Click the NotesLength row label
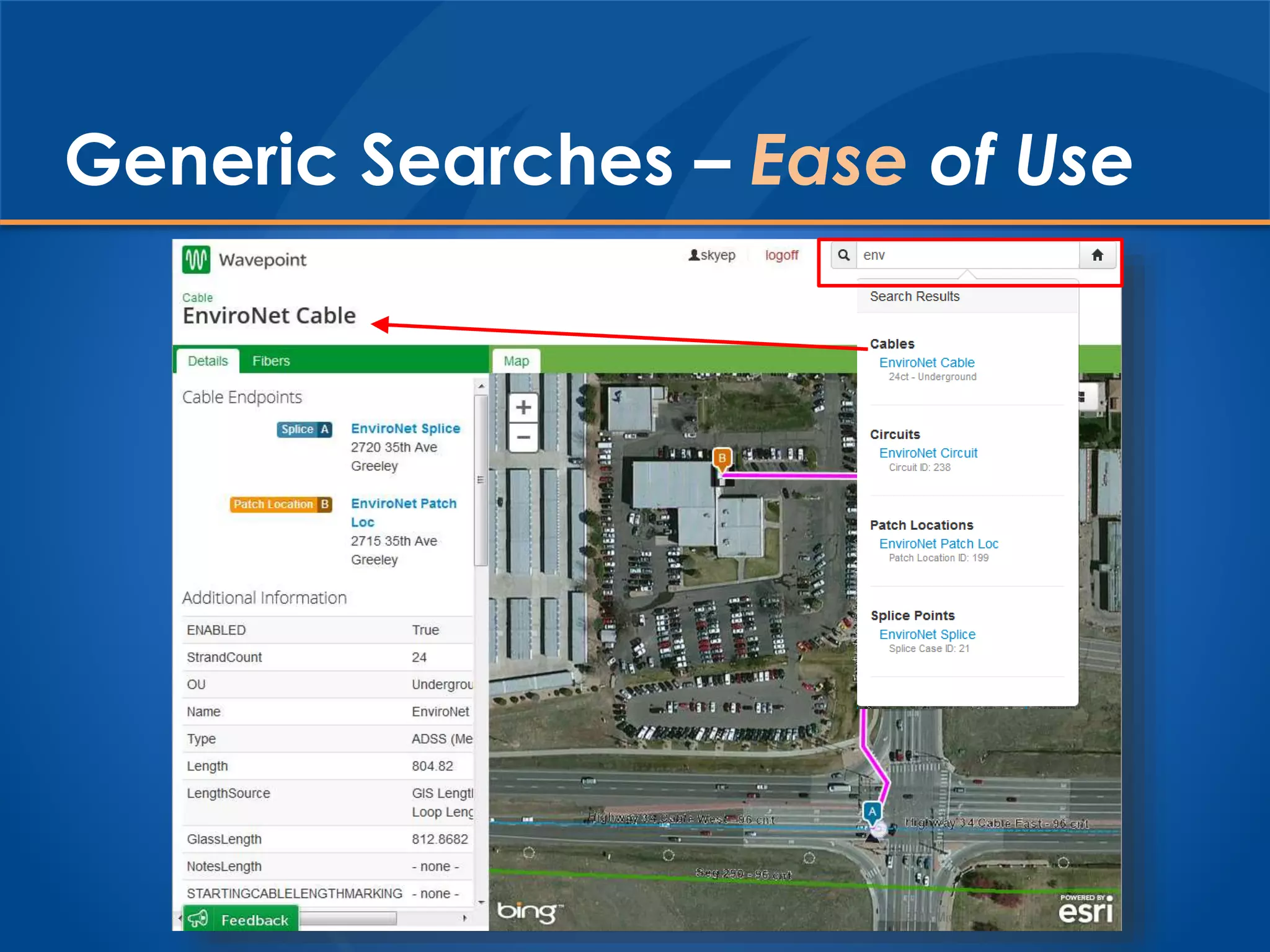1270x952 pixels. pyautogui.click(x=224, y=866)
